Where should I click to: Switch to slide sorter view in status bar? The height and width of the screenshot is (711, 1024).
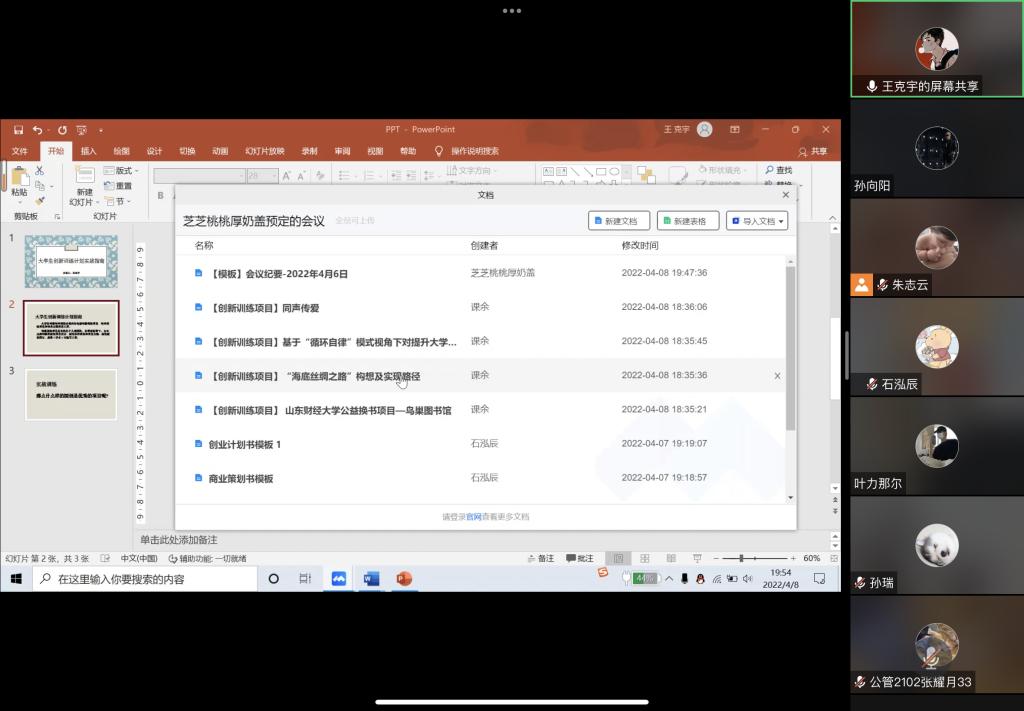[x=645, y=558]
